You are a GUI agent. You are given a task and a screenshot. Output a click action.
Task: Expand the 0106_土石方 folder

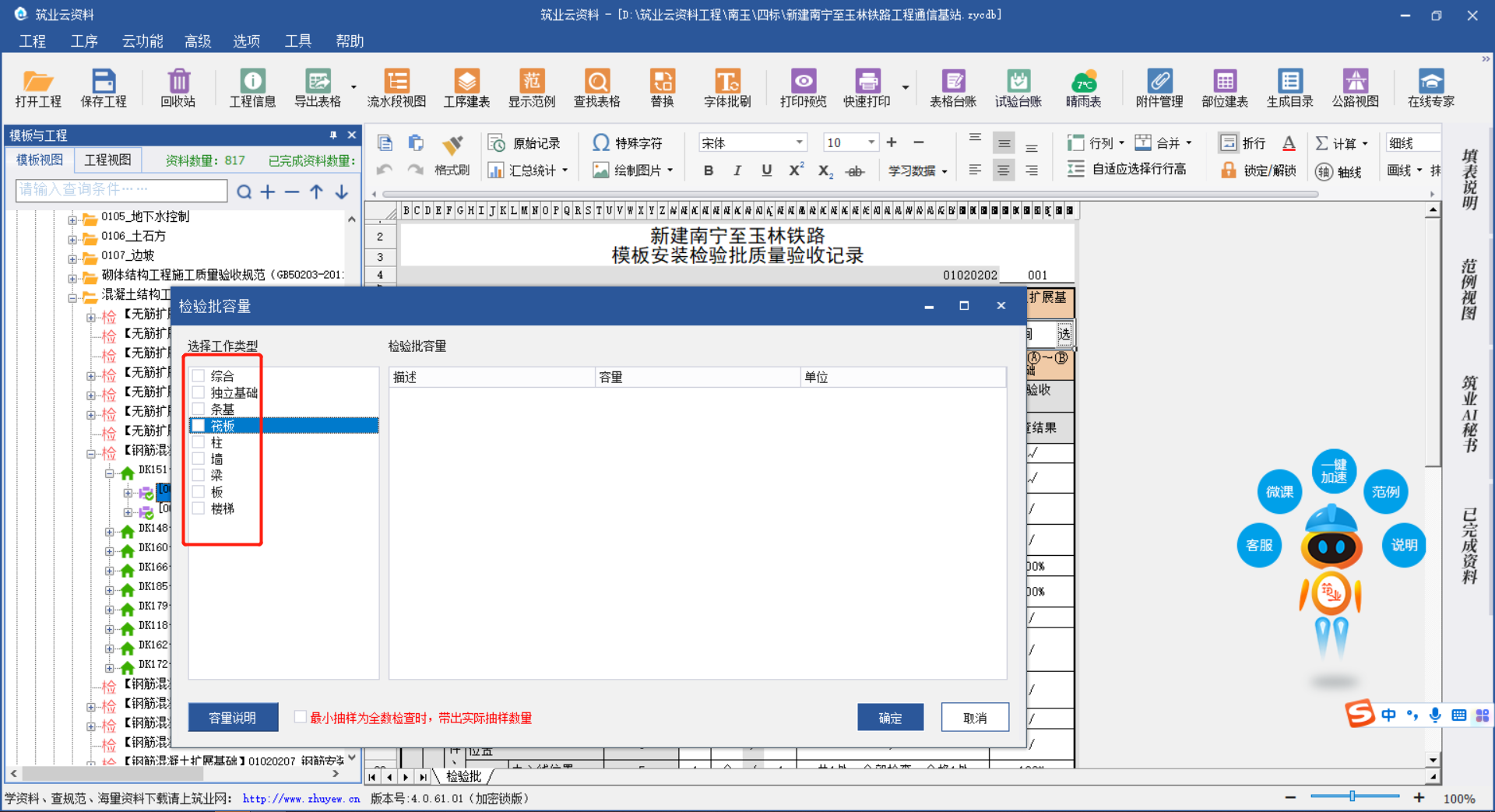click(72, 239)
